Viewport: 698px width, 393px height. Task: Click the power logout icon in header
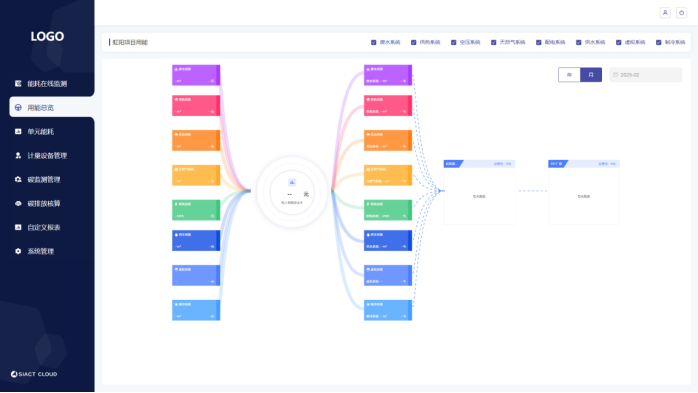[x=682, y=12]
